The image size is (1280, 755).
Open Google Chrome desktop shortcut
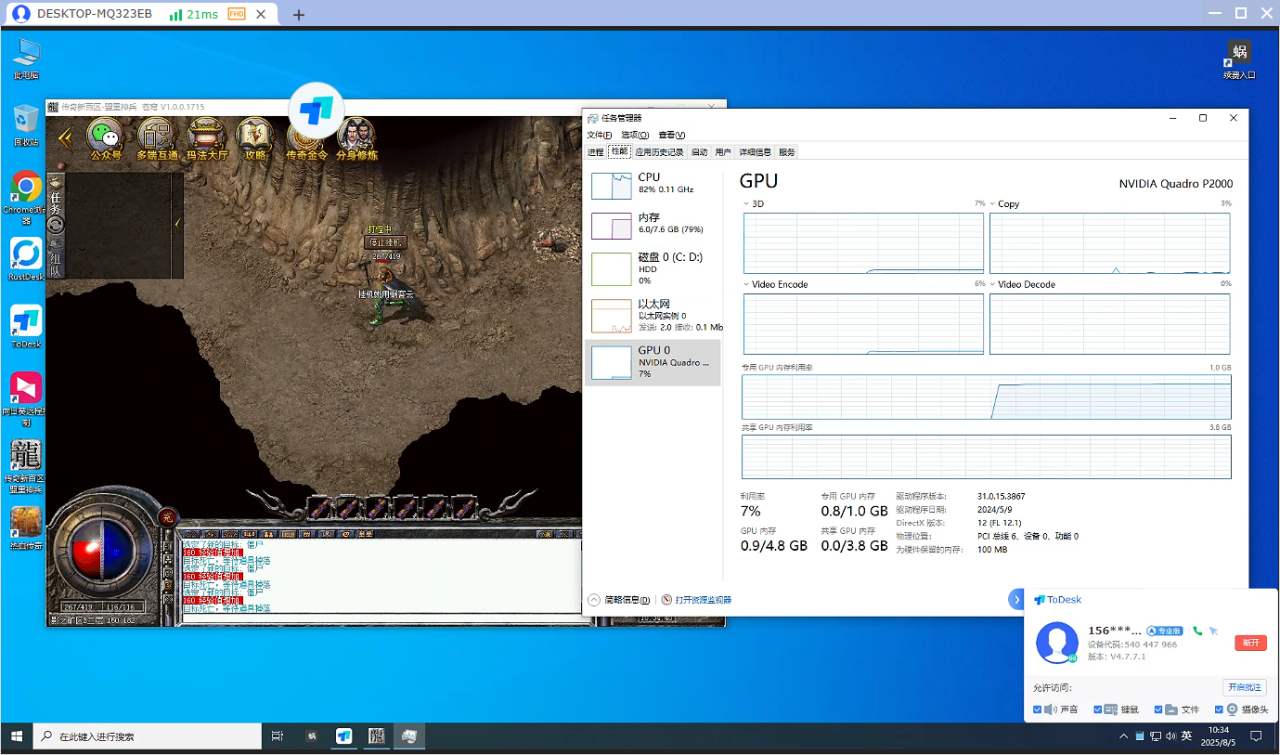(x=25, y=190)
